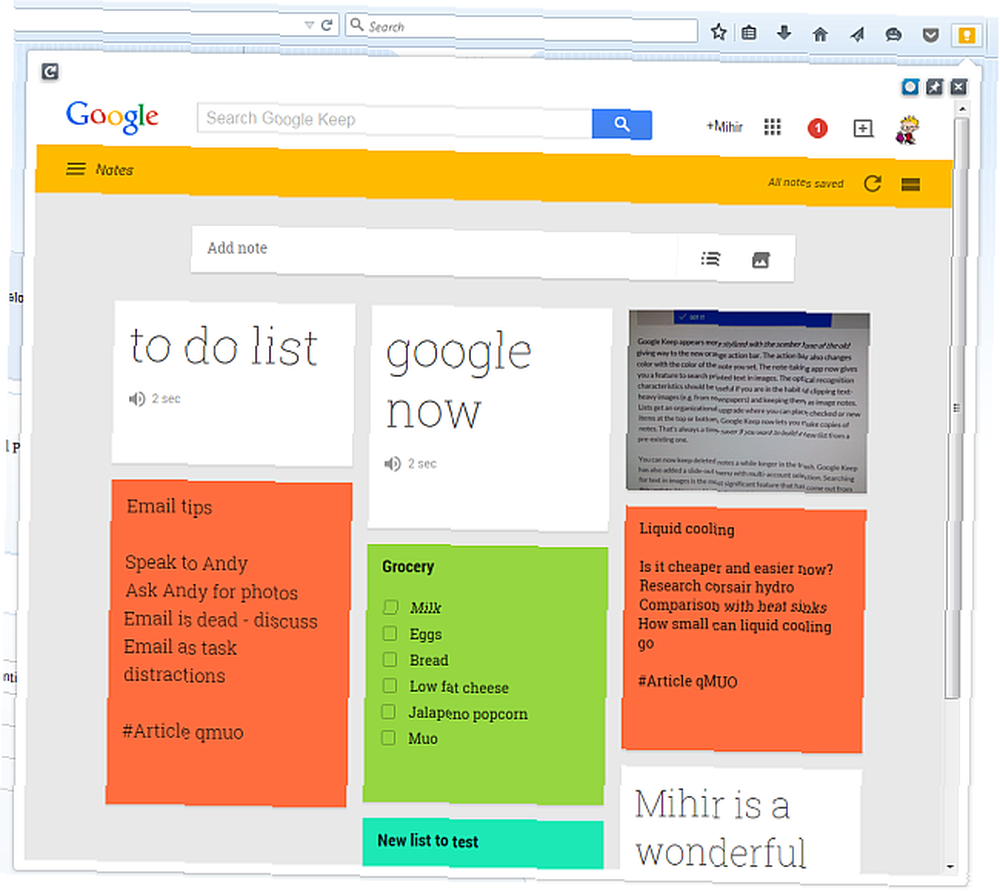Open the chat bubble toolbar icon
The image size is (1000, 893).
893,35
